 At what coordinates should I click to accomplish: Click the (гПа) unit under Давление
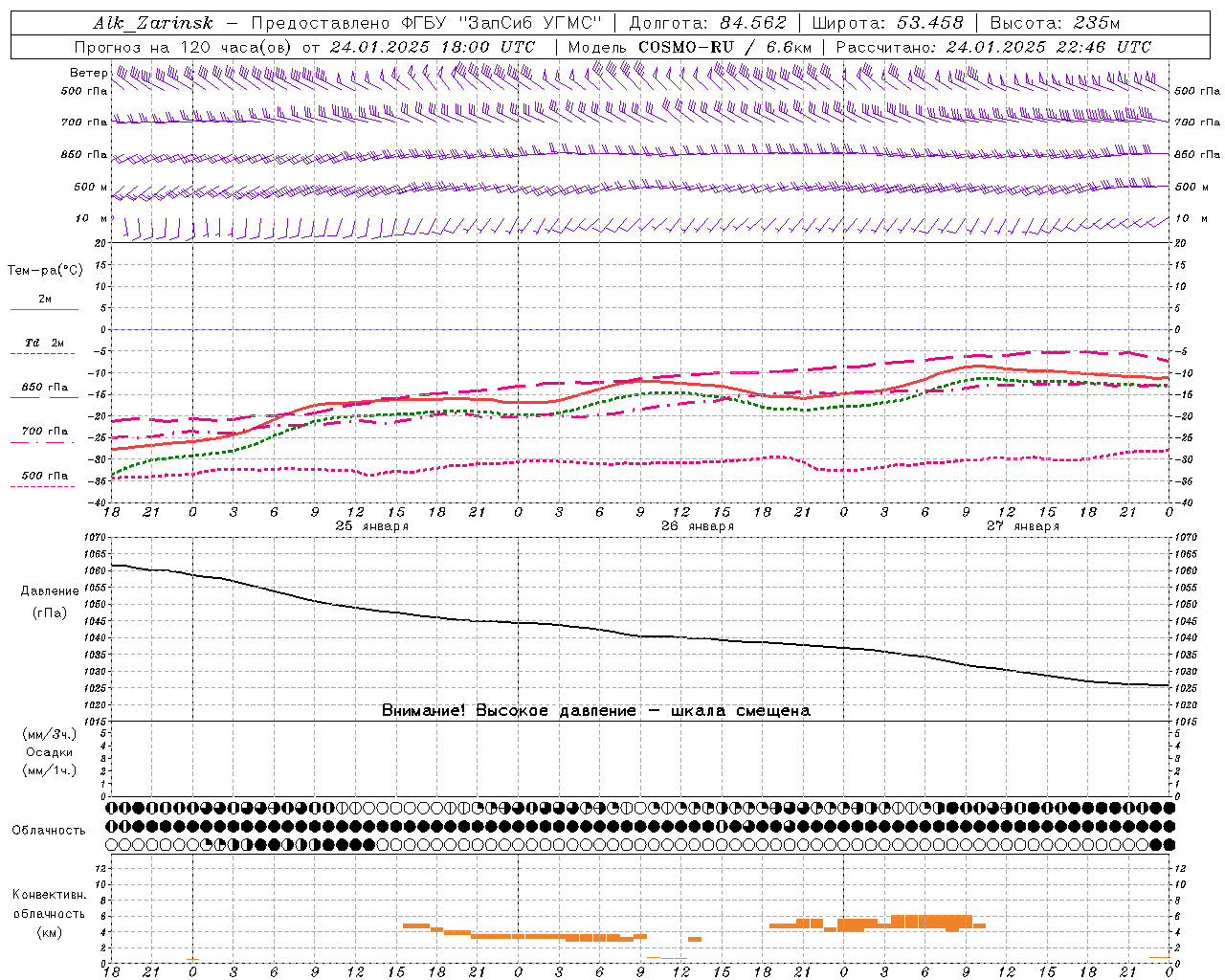pyautogui.click(x=50, y=612)
